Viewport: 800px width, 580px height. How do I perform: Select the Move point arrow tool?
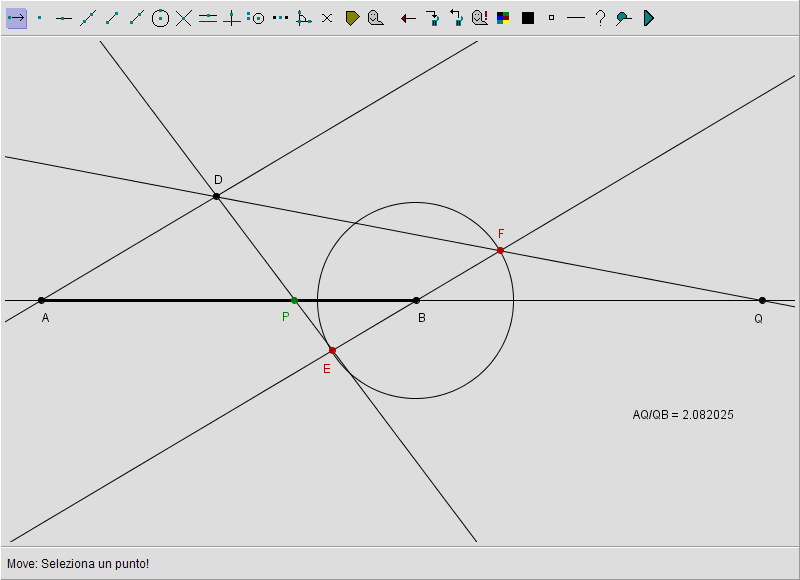click(16, 18)
